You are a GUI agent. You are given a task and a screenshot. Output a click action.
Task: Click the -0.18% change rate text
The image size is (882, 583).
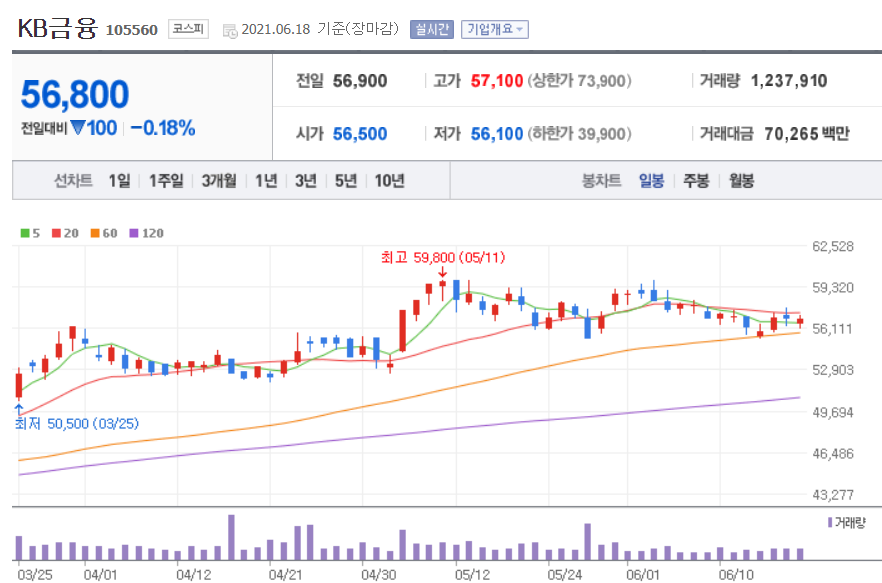pos(163,128)
